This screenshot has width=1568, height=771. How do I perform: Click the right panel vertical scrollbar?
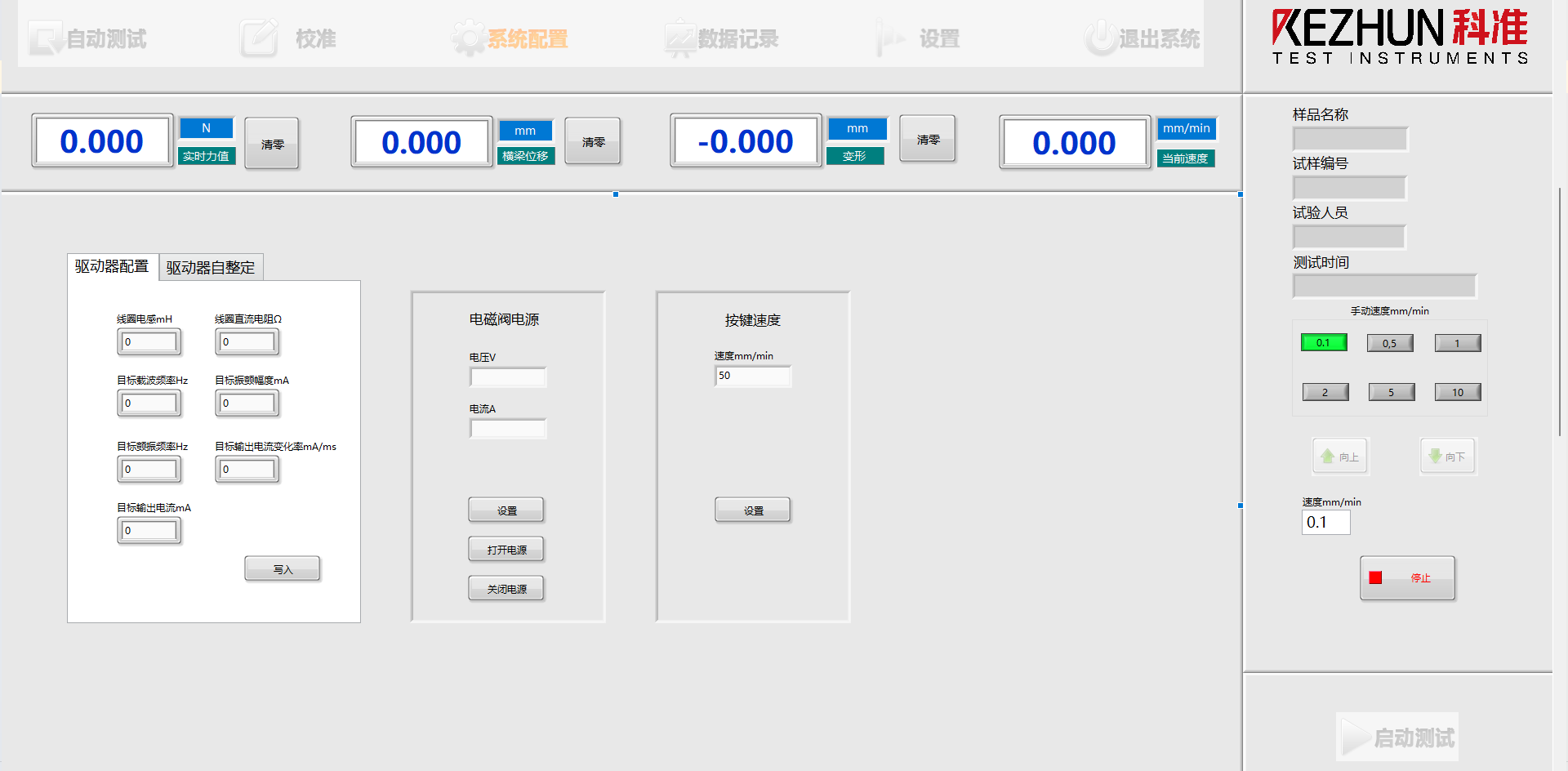(x=1560, y=310)
